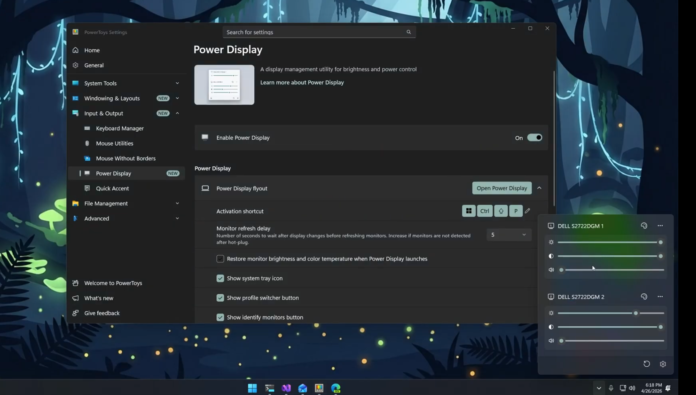Click volume icon of DELL S2722DGM 1
The height and width of the screenshot is (395, 696).
point(551,270)
